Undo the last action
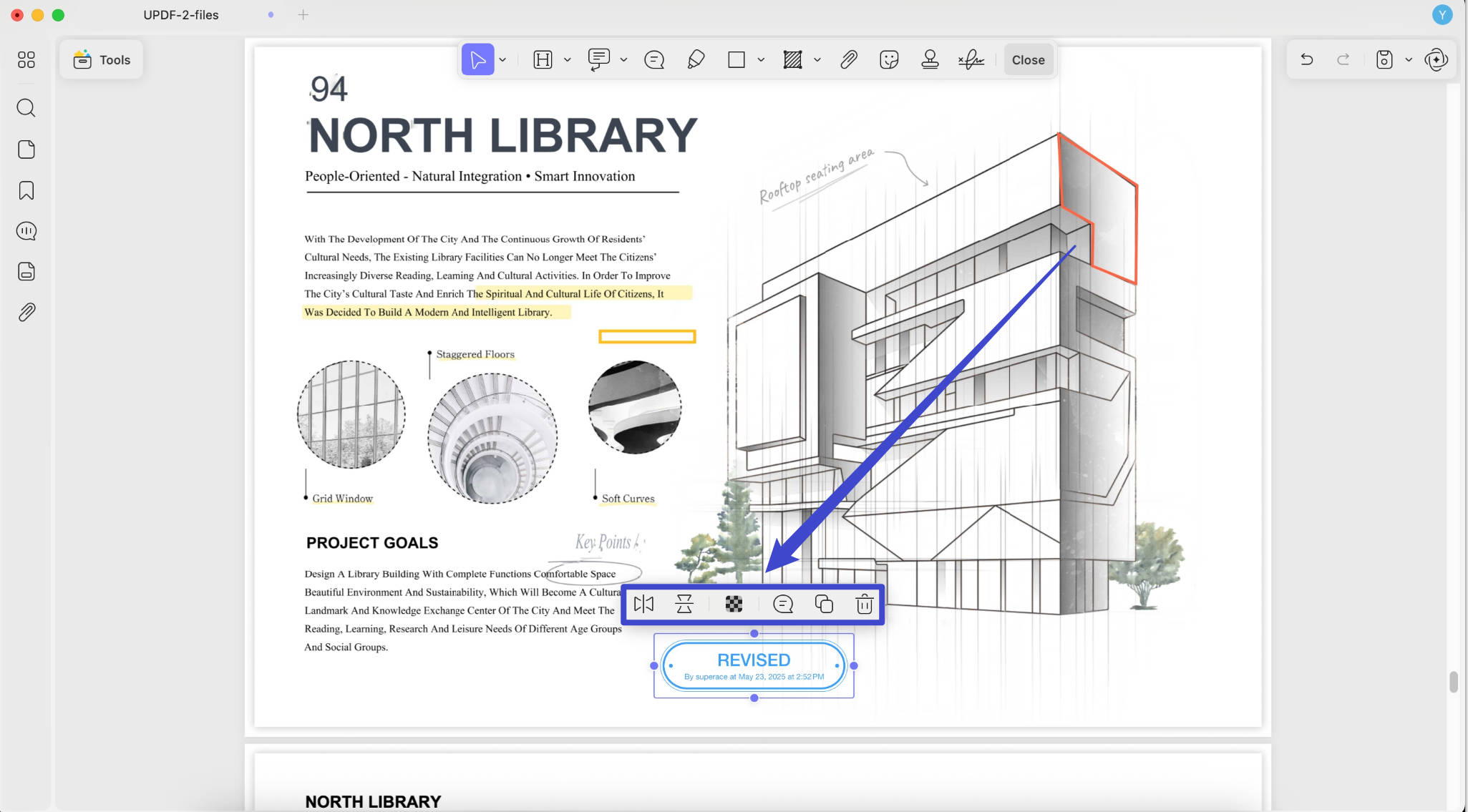Screen dimensions: 1468x812 pos(1306,59)
